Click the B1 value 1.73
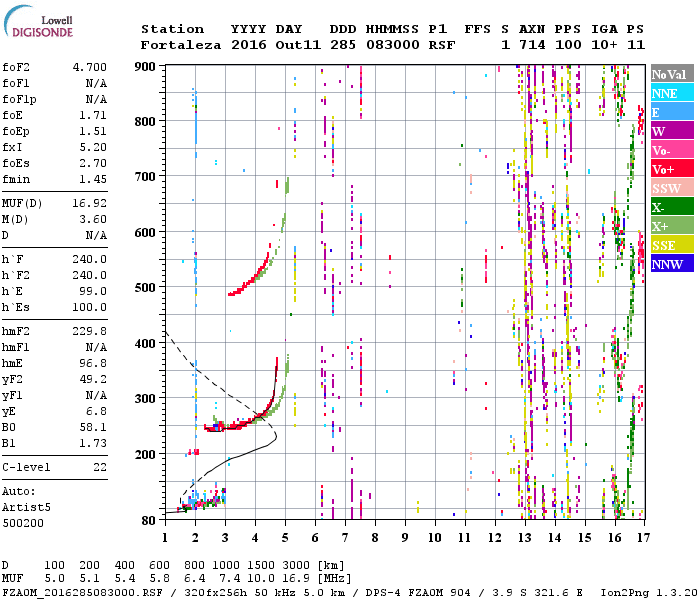This screenshot has width=700, height=600. pyautogui.click(x=93, y=443)
